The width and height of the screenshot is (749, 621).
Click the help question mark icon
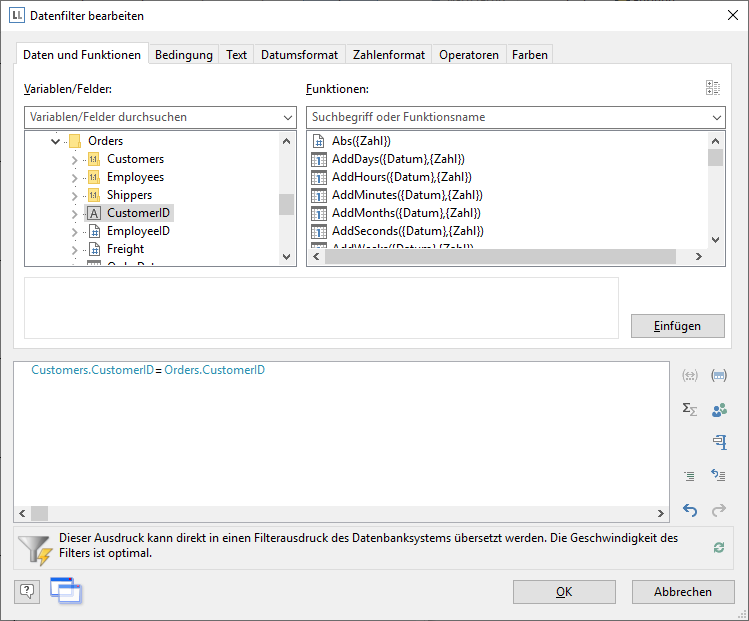(x=28, y=592)
